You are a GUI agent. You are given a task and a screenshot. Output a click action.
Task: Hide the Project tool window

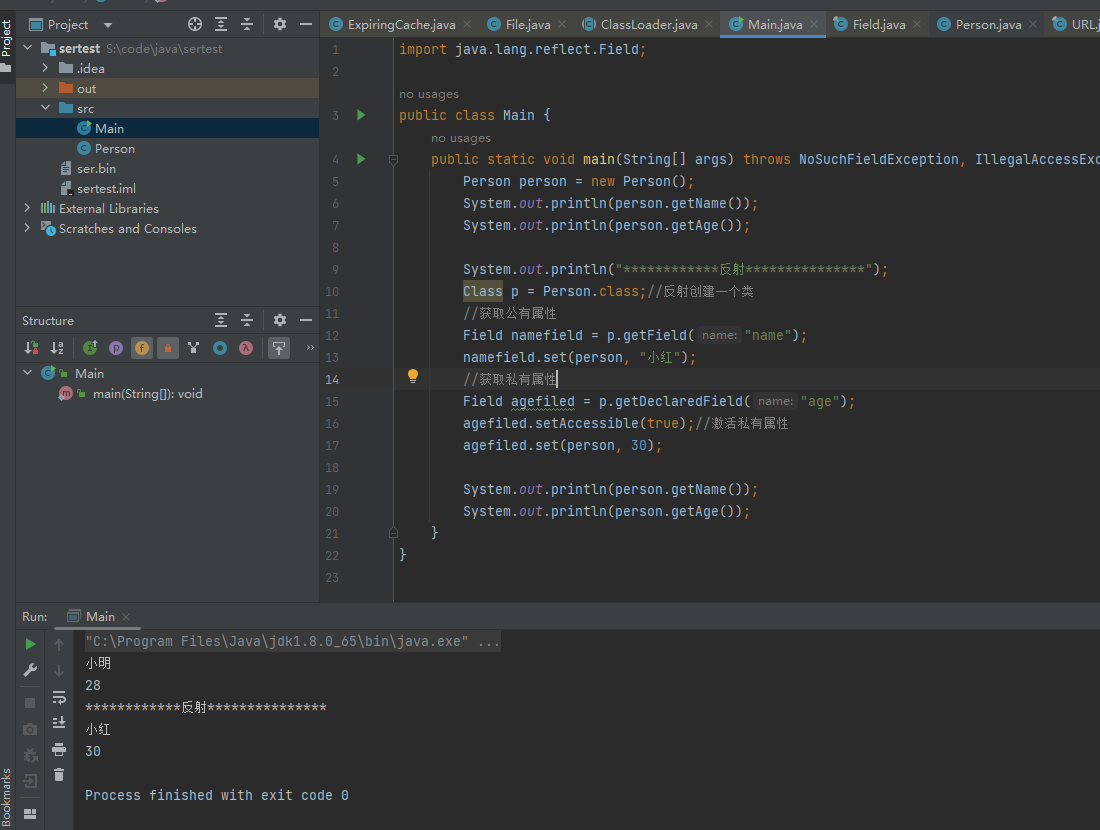point(306,25)
